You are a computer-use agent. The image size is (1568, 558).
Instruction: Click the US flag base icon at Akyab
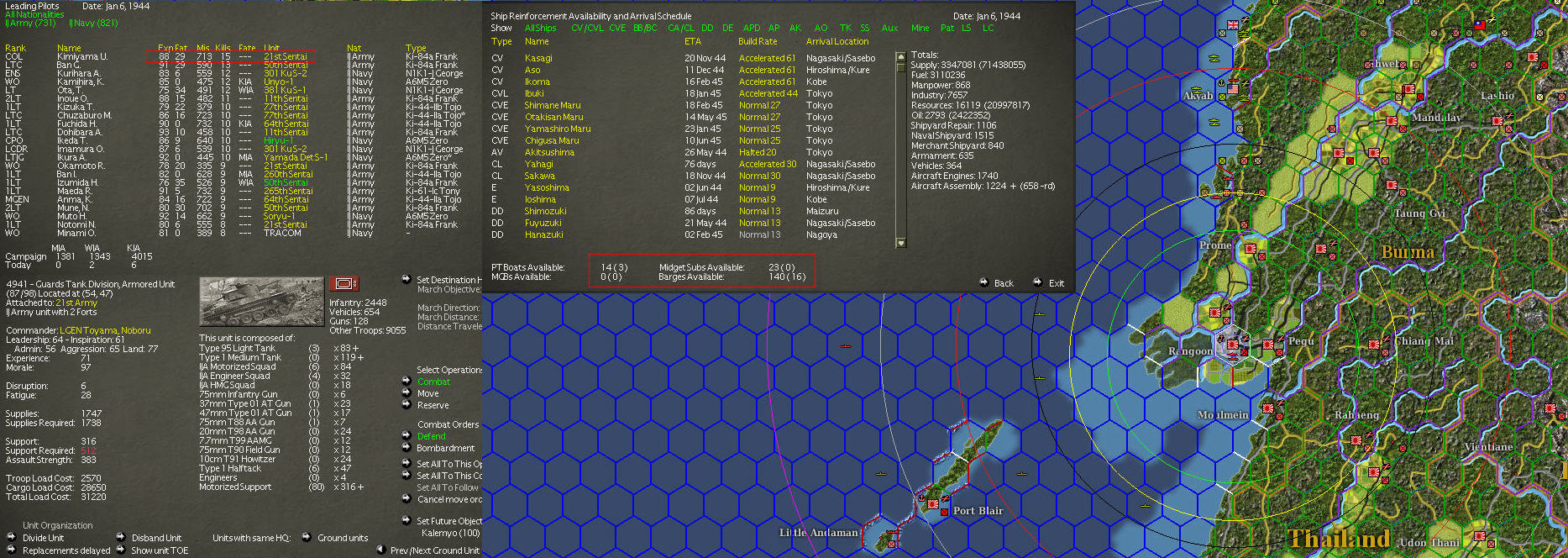1233,87
